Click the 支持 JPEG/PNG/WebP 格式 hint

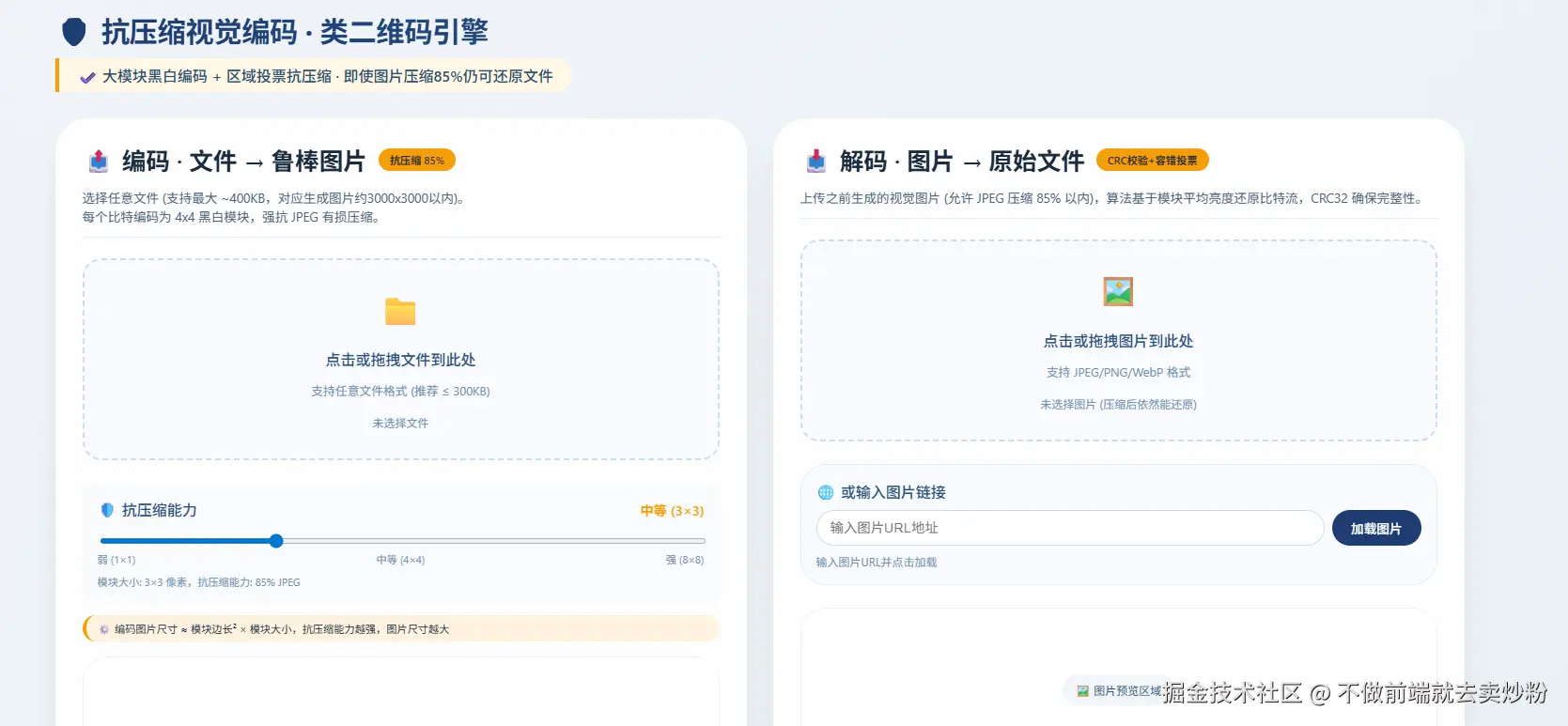pos(1118,373)
